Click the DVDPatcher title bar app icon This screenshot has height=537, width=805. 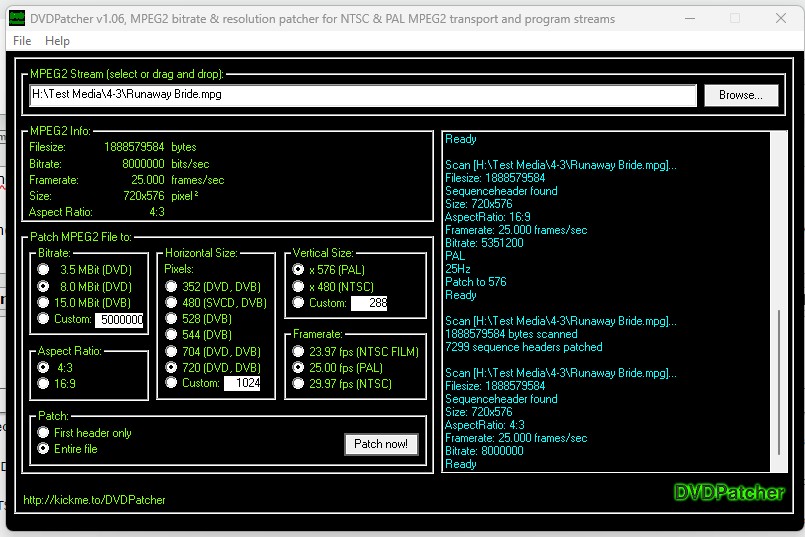(17, 18)
